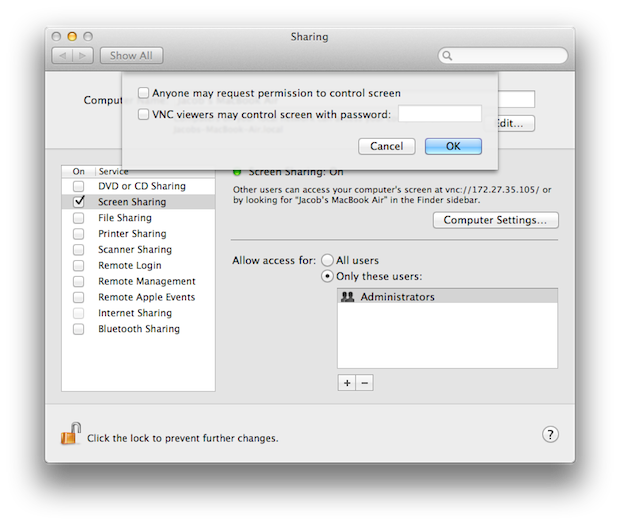
Task: Enable Printer Sharing checkbox
Action: coord(79,234)
